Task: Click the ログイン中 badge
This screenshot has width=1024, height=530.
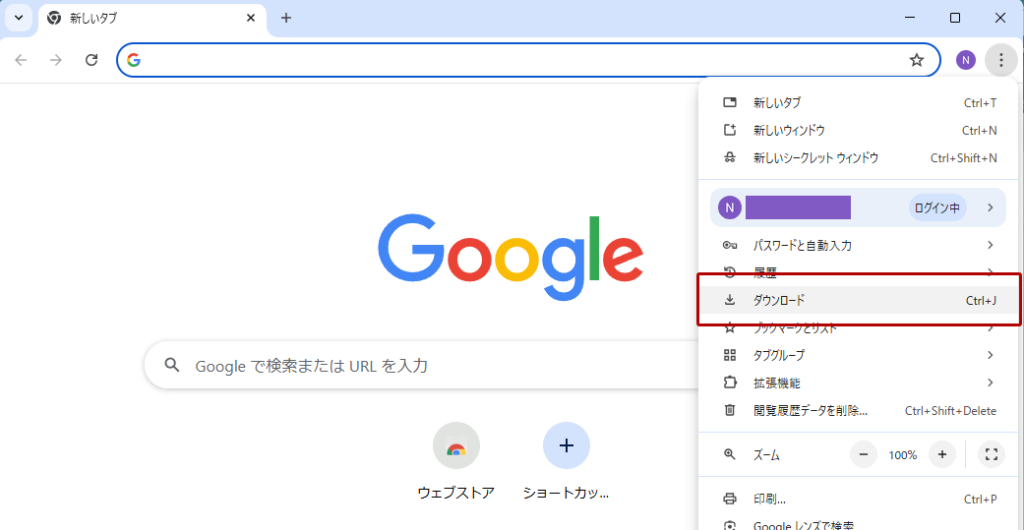Action: click(938, 208)
